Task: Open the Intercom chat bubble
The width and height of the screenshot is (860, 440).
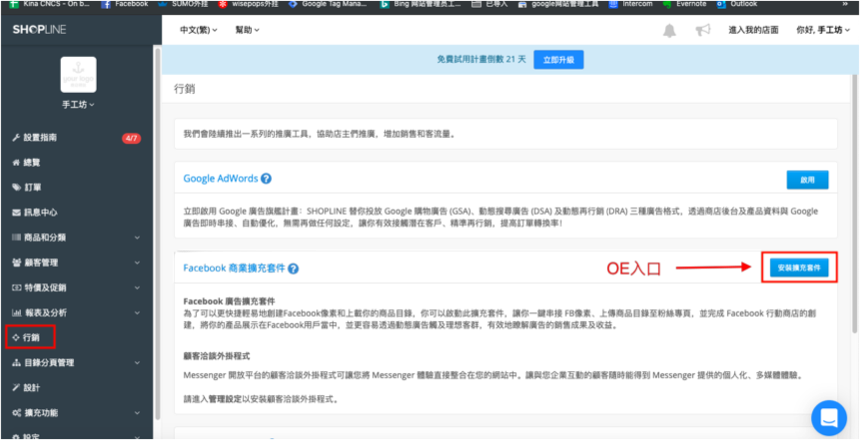Action: click(x=829, y=418)
